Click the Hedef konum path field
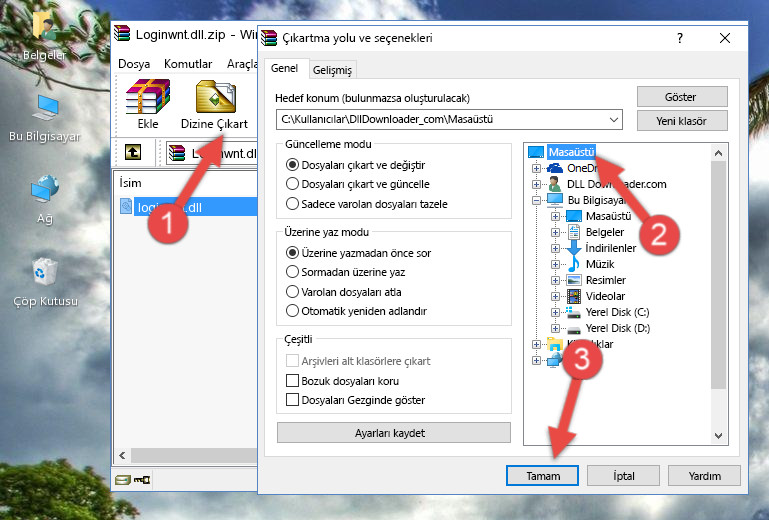Image resolution: width=769 pixels, height=520 pixels. pyautogui.click(x=440, y=120)
